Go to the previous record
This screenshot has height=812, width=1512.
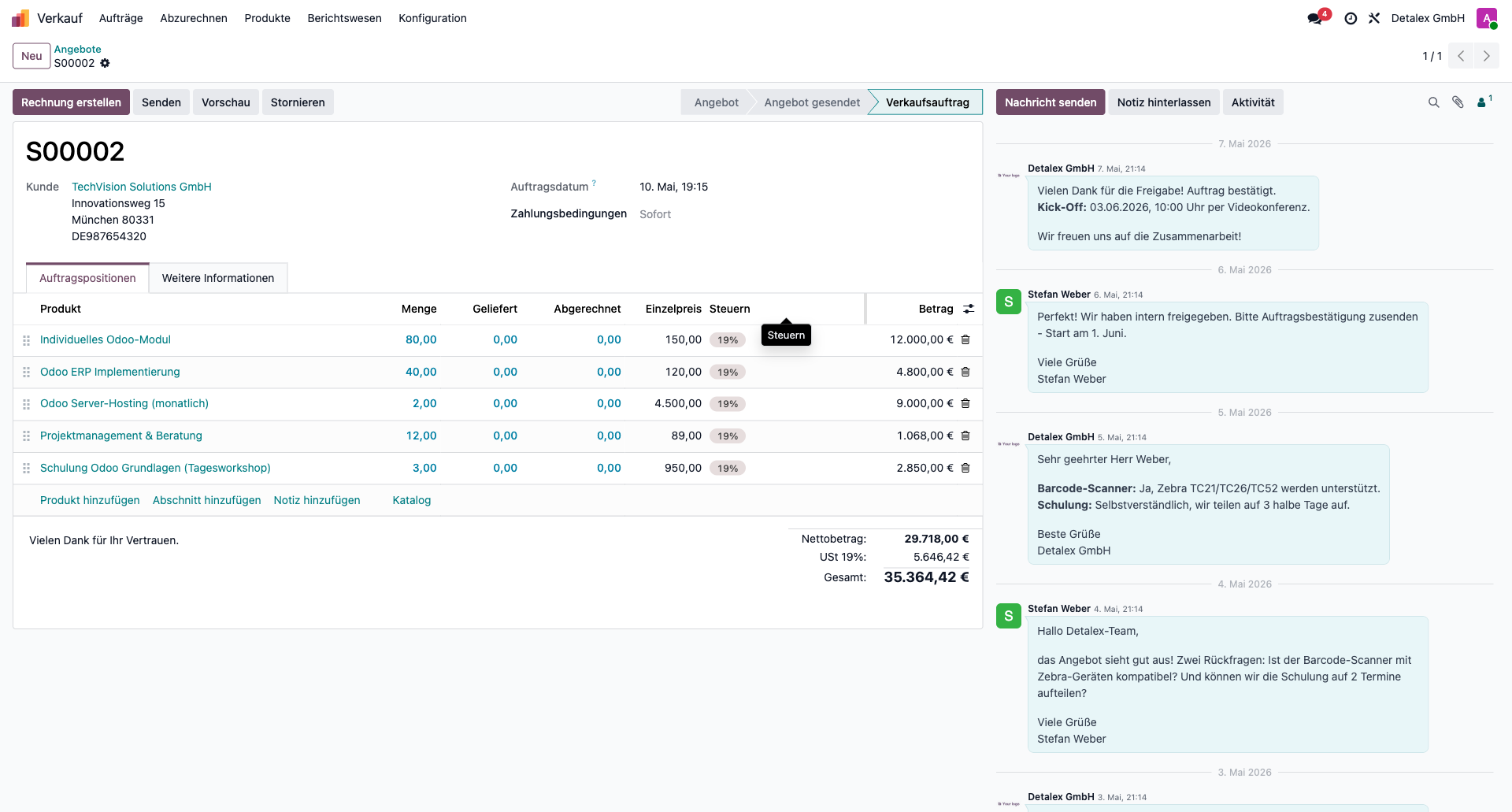(x=1461, y=56)
